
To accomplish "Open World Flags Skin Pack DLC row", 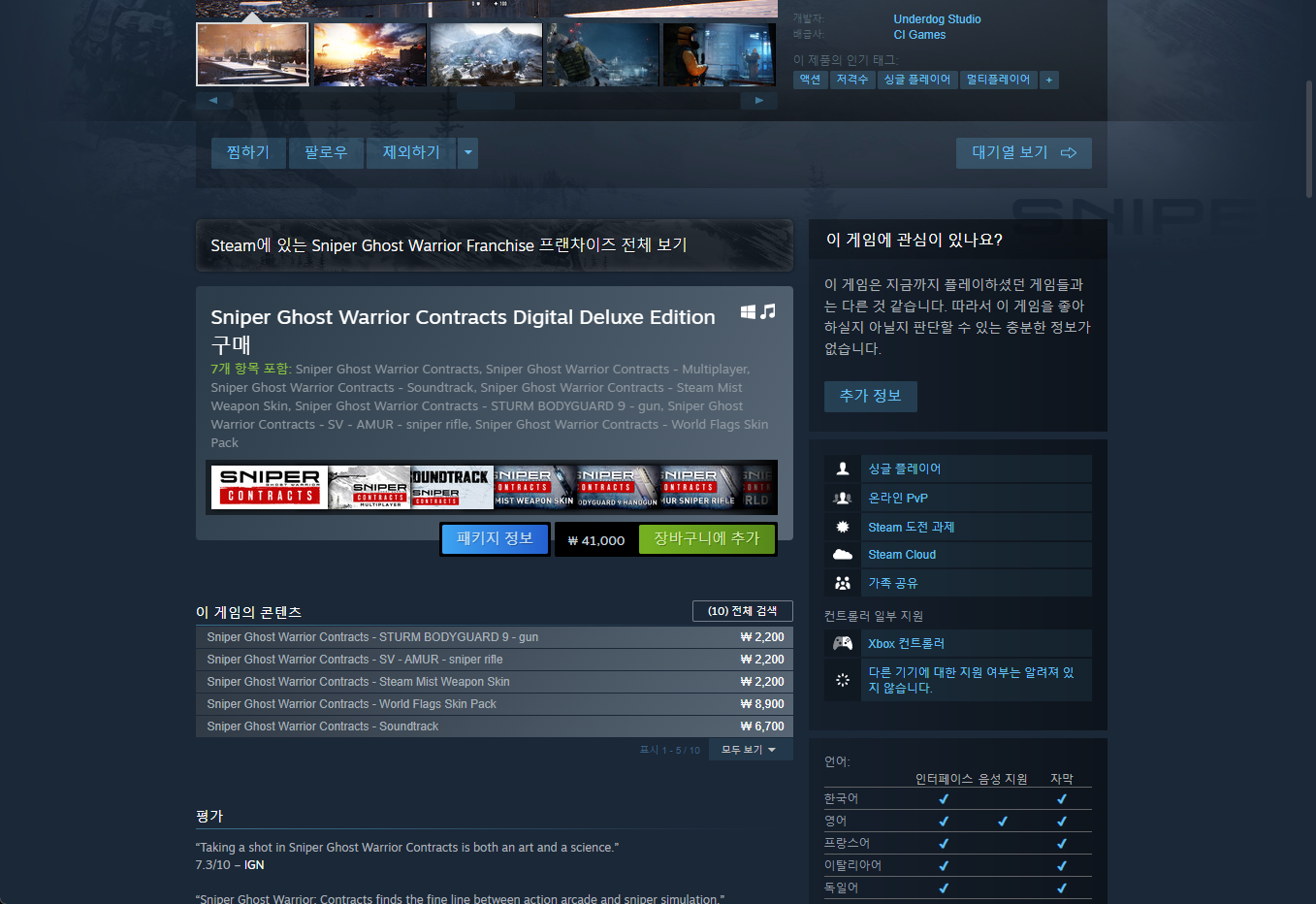I will 495,704.
